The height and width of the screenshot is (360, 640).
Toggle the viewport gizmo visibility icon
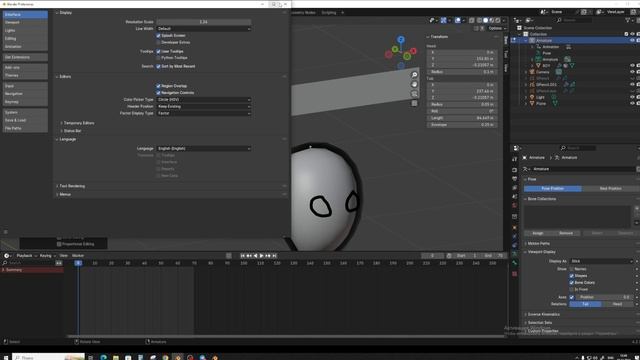(444, 20)
